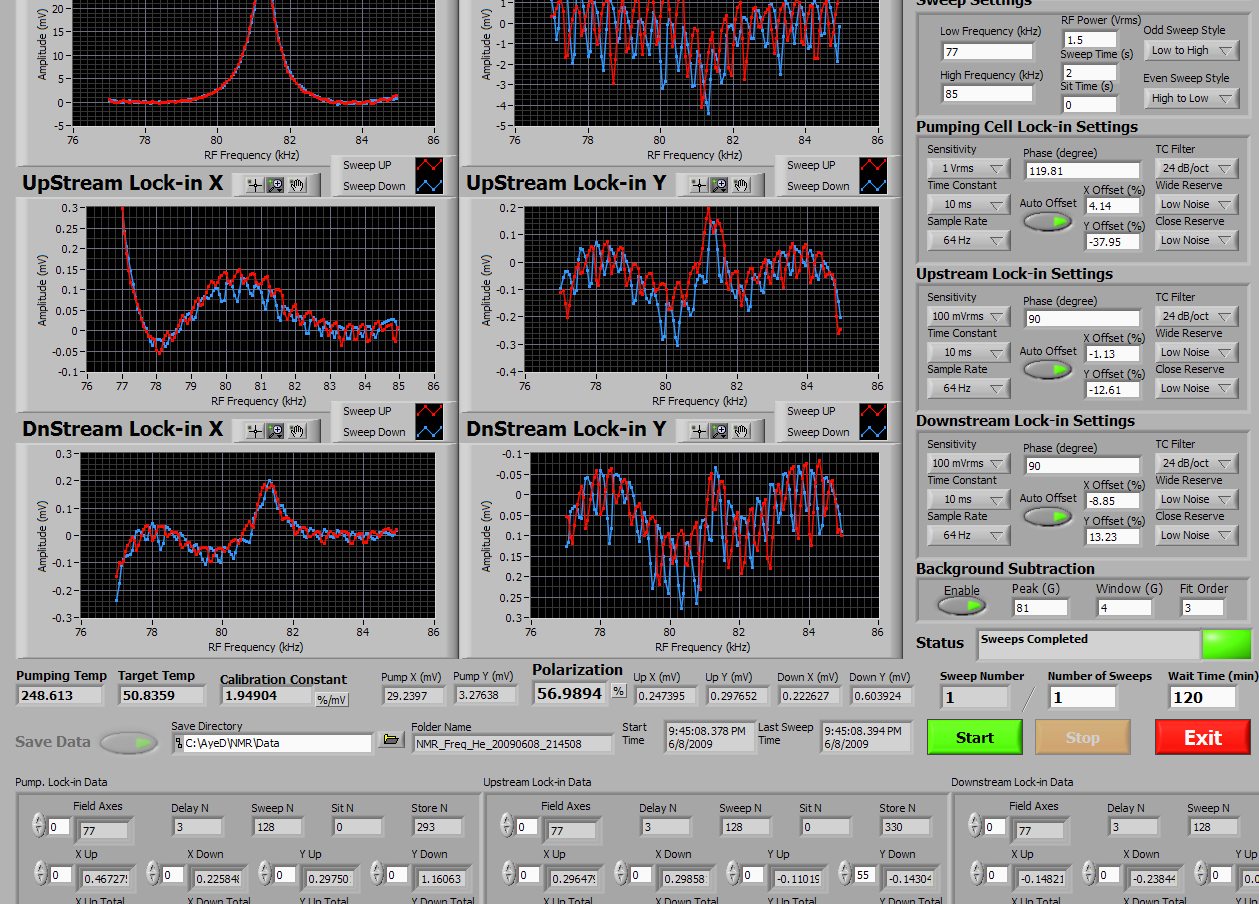The height and width of the screenshot is (904, 1259).
Task: Open the Even Sweep Style dropdown
Action: tap(1191, 98)
